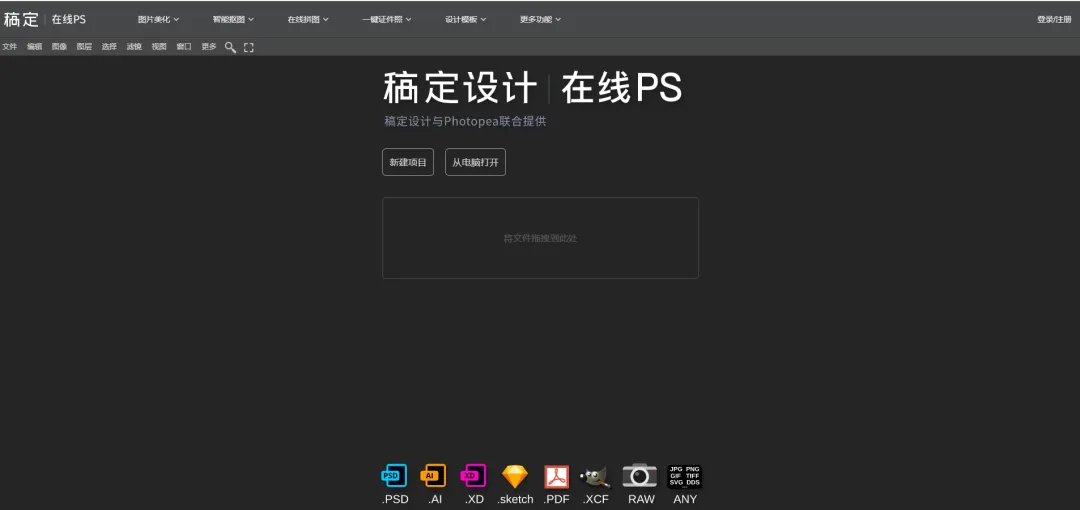Expand the 更多功能 dropdown

[x=541, y=19]
